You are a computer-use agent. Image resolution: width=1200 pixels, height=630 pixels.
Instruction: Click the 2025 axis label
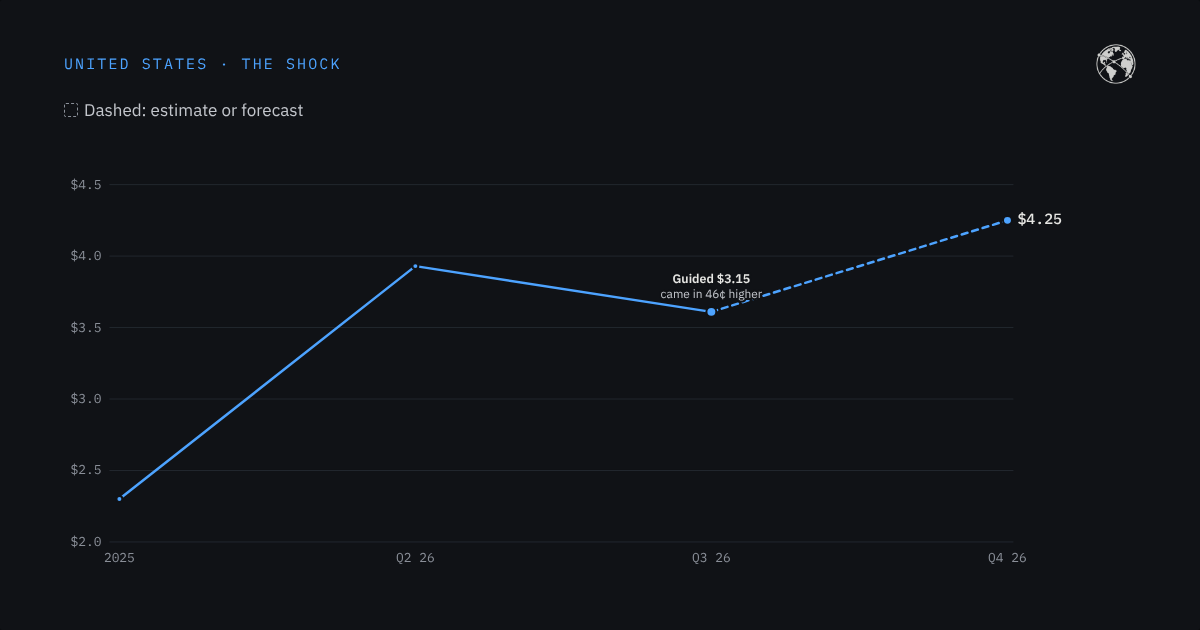click(x=119, y=558)
